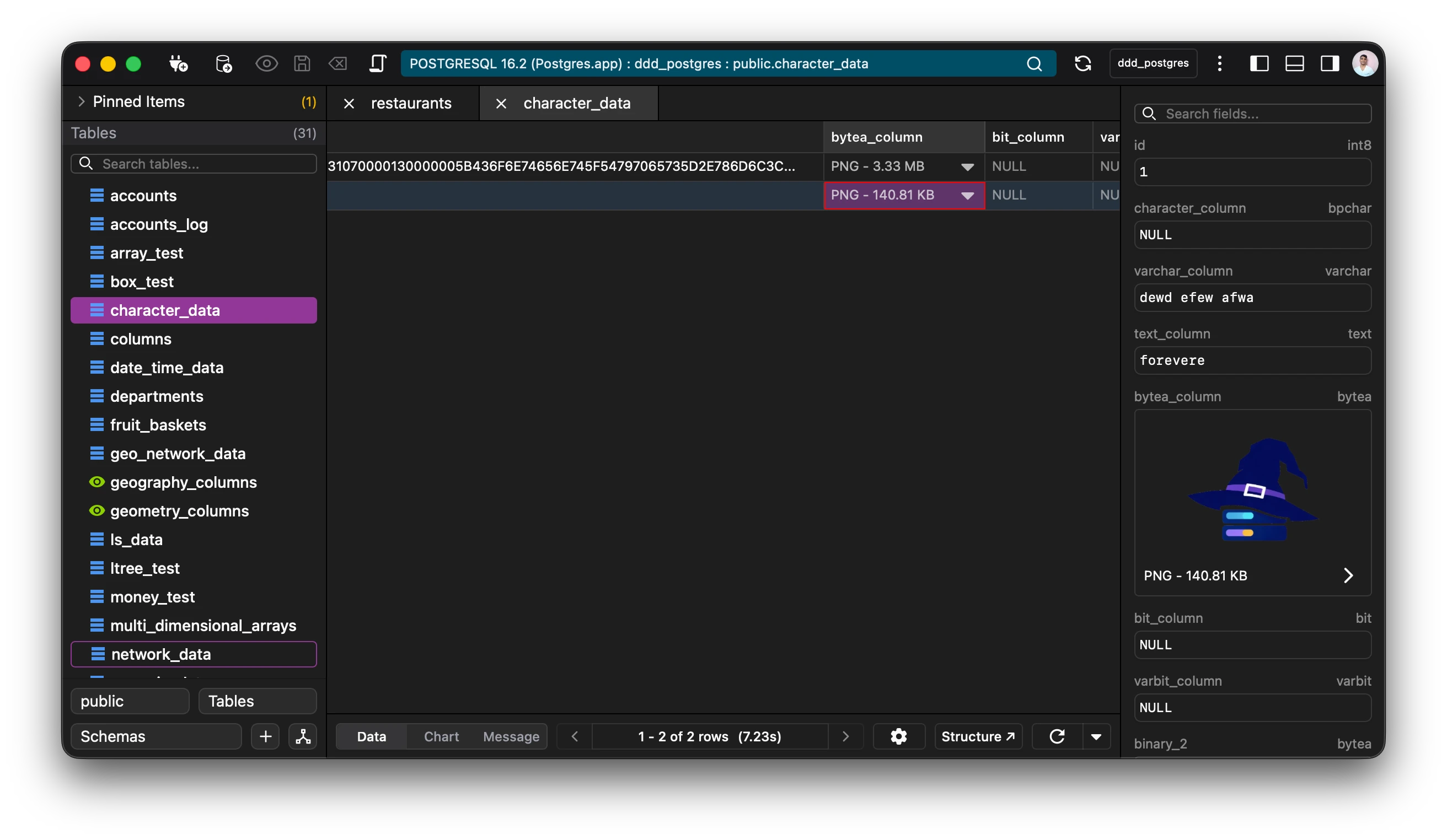Image resolution: width=1447 pixels, height=840 pixels.
Task: Click the new connection plug icon
Action: [x=178, y=64]
